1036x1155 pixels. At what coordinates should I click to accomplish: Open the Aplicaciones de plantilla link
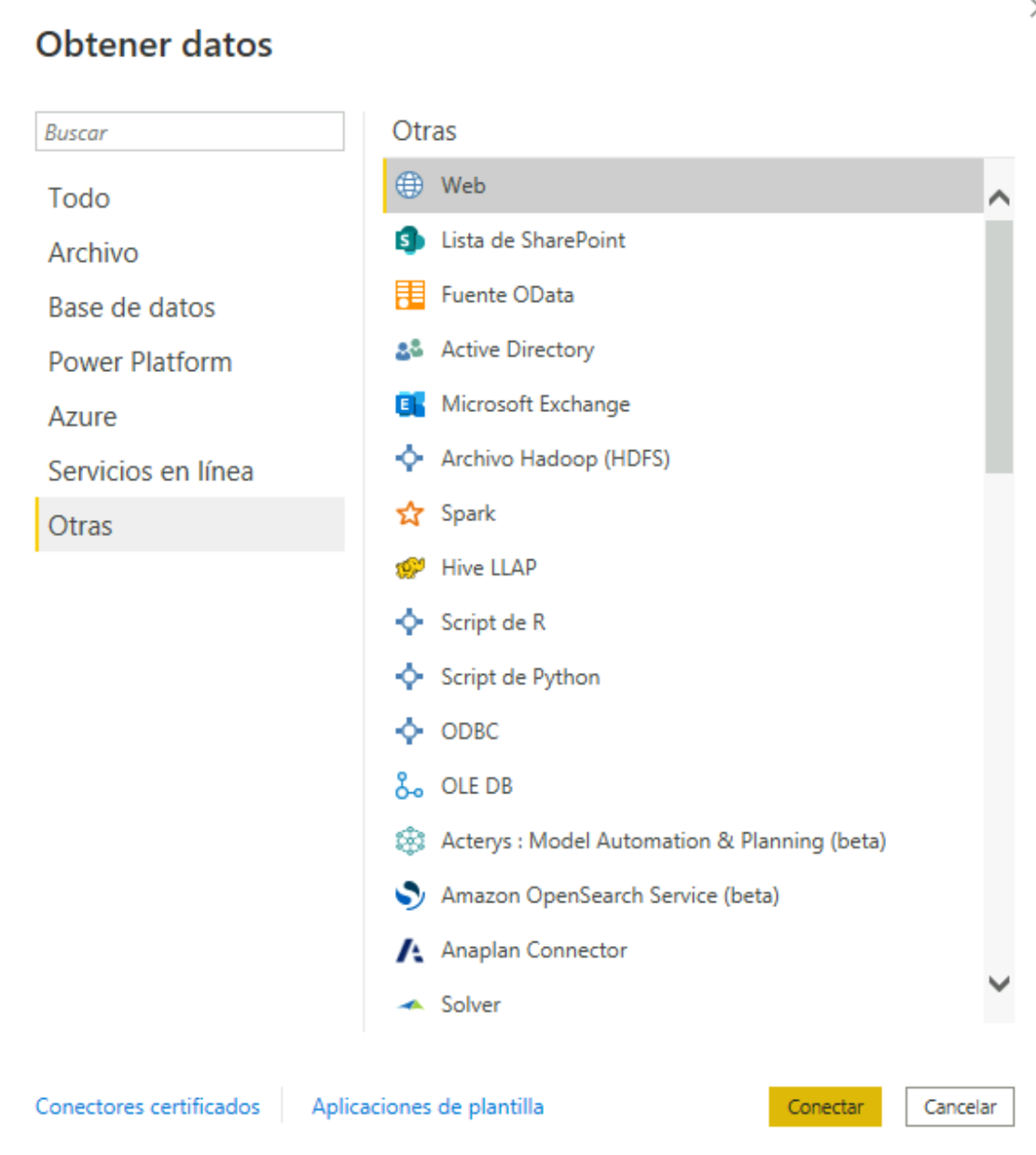428,1107
